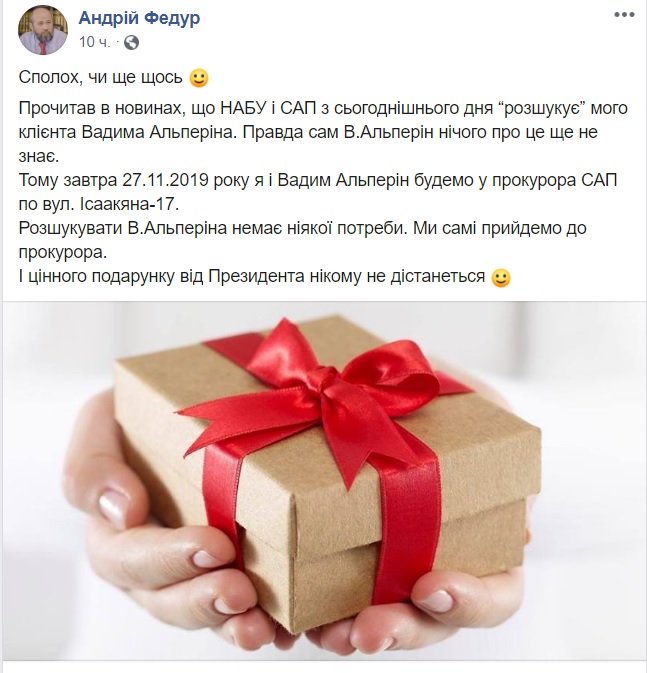Click the word "клієнта" in the post

pyautogui.click(x=48, y=132)
